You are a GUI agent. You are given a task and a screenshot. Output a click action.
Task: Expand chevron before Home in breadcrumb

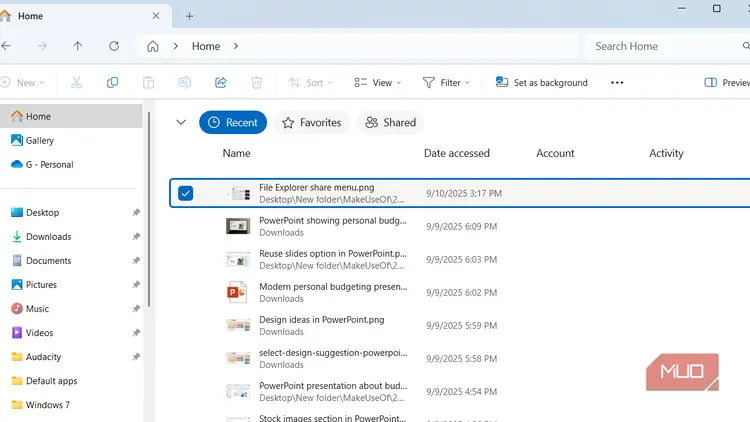pos(176,46)
